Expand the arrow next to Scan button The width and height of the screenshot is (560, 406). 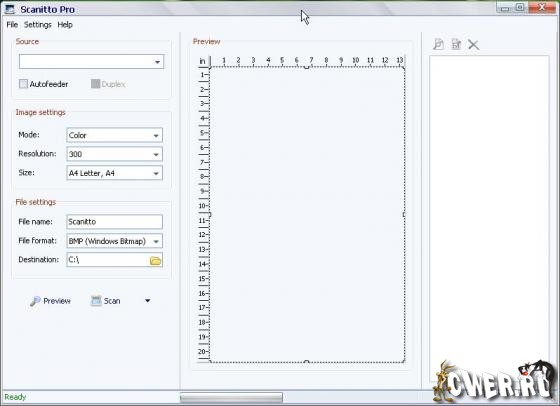click(x=148, y=301)
